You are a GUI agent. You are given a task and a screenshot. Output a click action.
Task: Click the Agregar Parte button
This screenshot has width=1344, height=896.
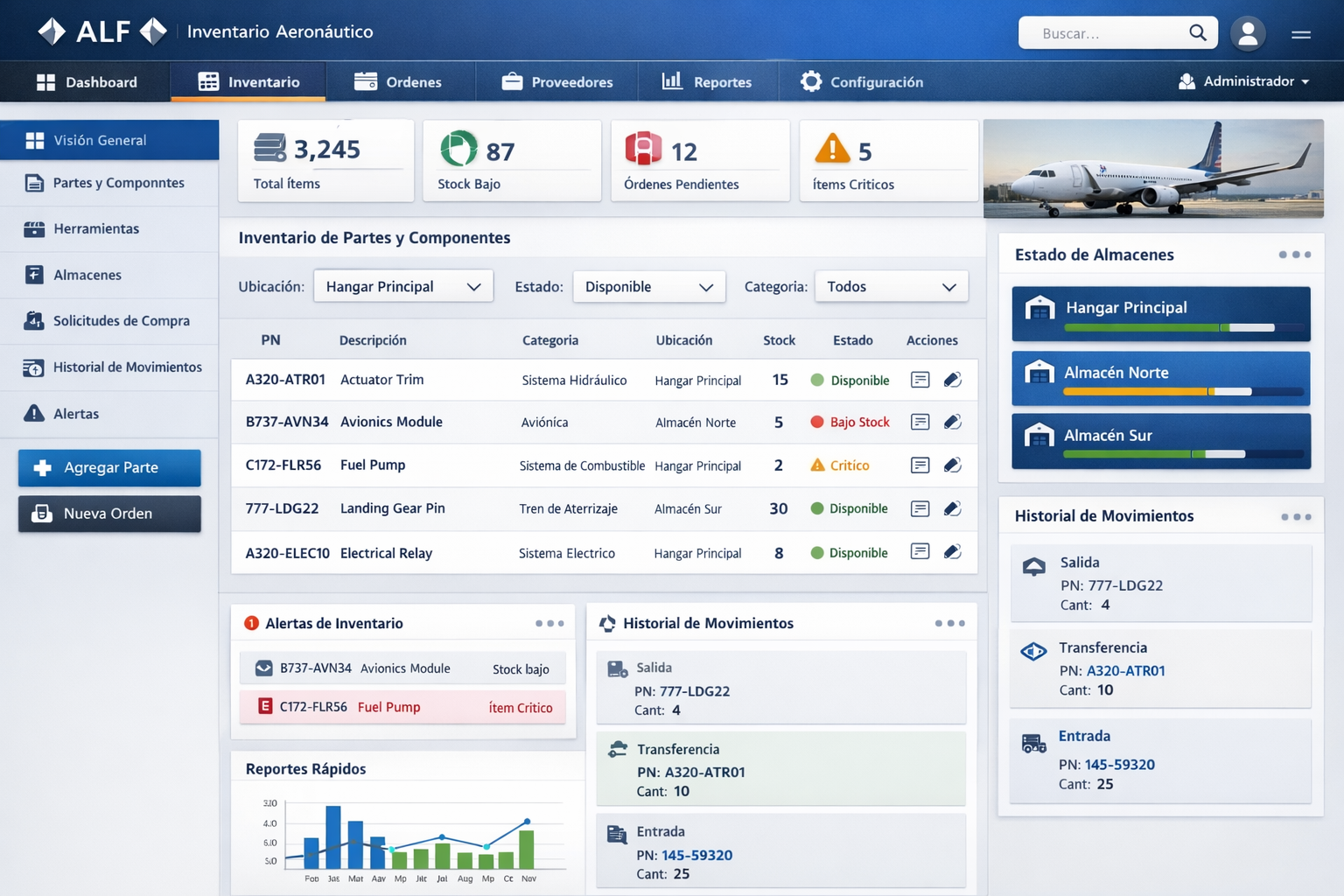(108, 468)
